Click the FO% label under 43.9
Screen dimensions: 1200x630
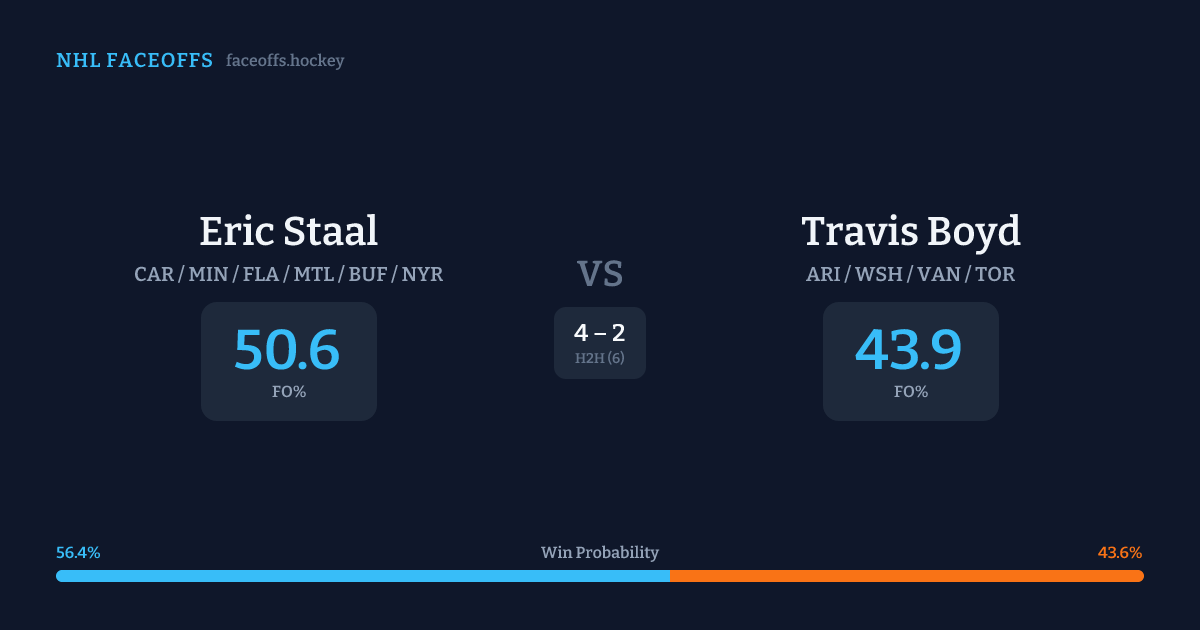910,392
